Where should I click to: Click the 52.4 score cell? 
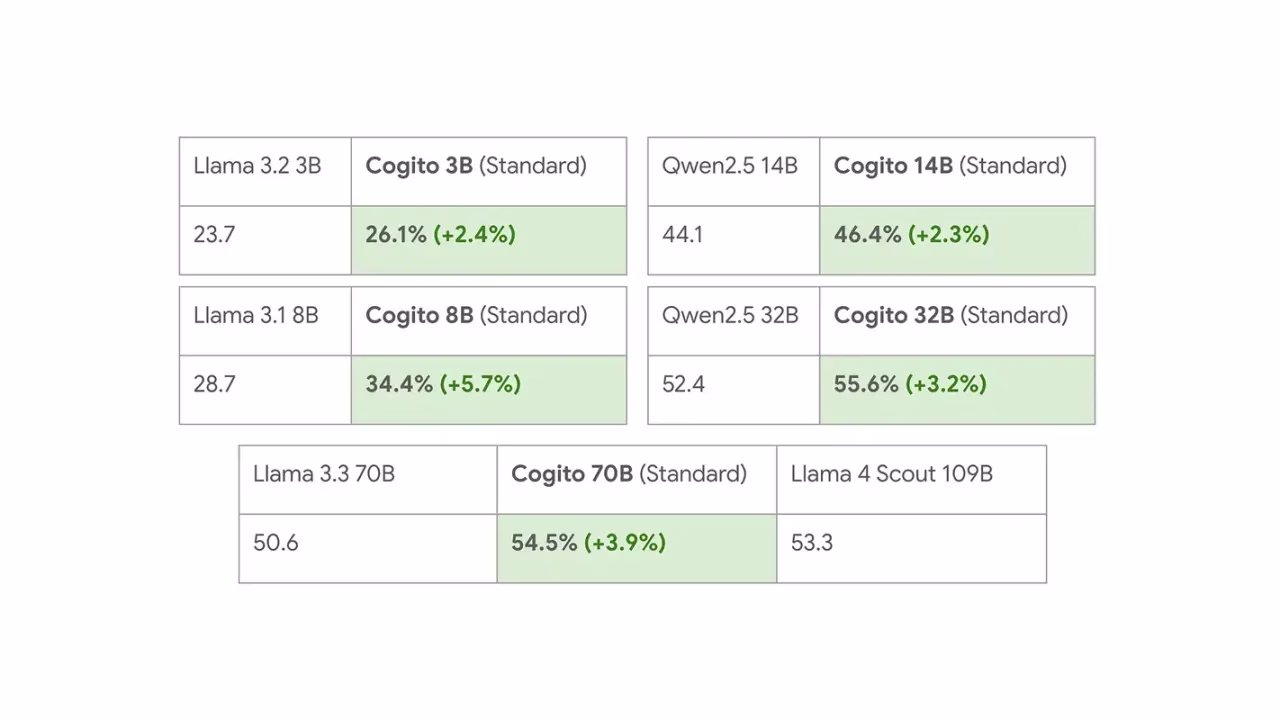(x=734, y=389)
